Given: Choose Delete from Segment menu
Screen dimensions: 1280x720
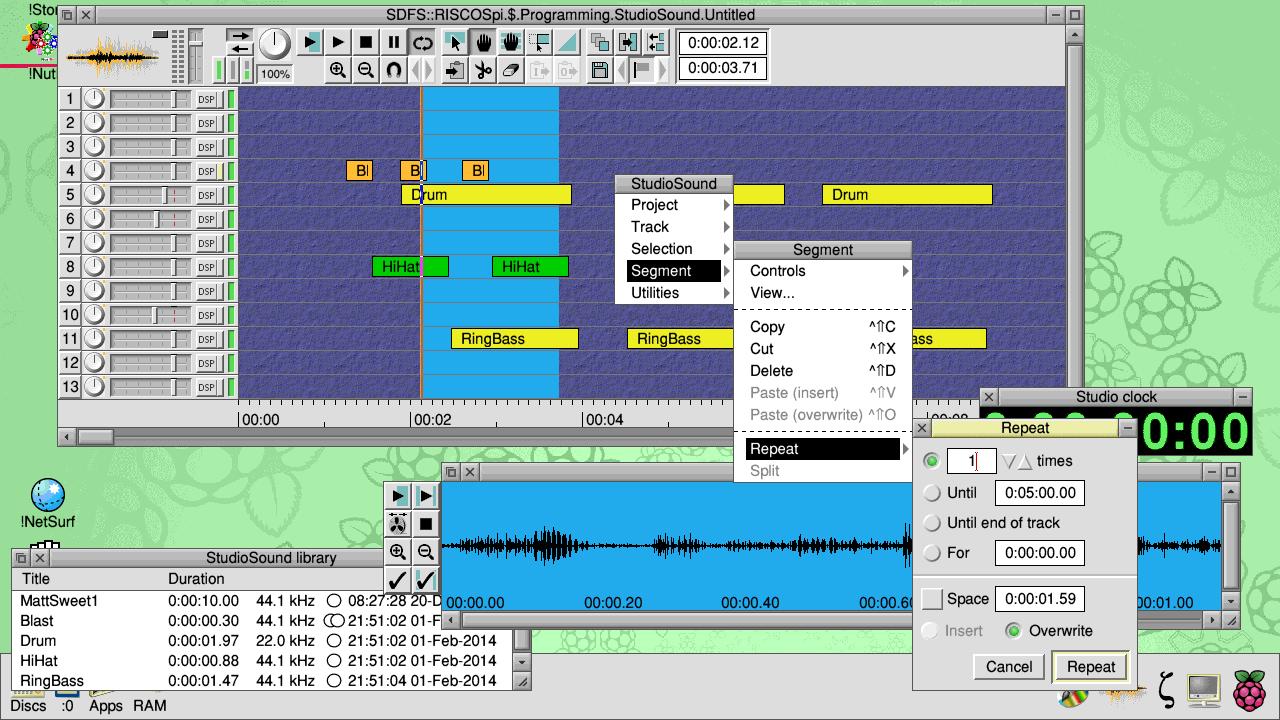Looking at the screenshot, I should (823, 371).
